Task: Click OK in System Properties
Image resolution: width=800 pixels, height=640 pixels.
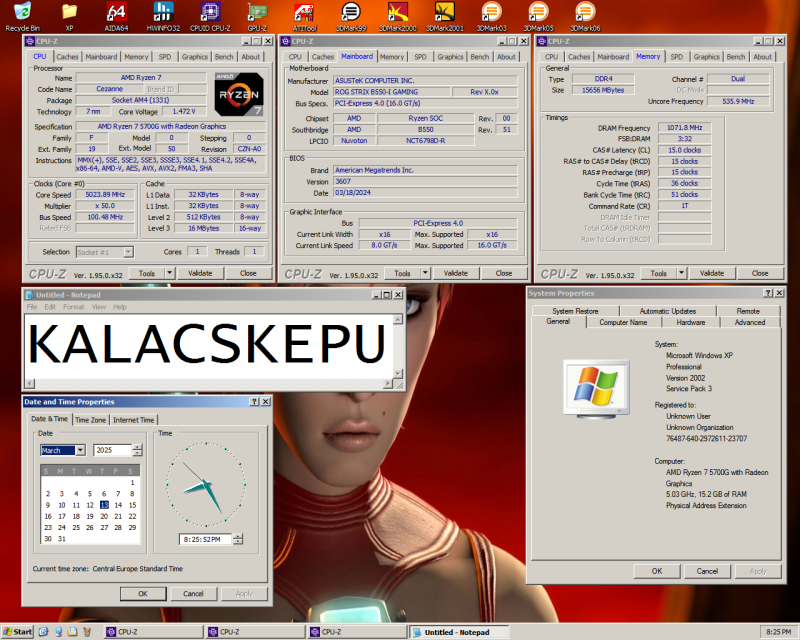Action: coord(657,571)
